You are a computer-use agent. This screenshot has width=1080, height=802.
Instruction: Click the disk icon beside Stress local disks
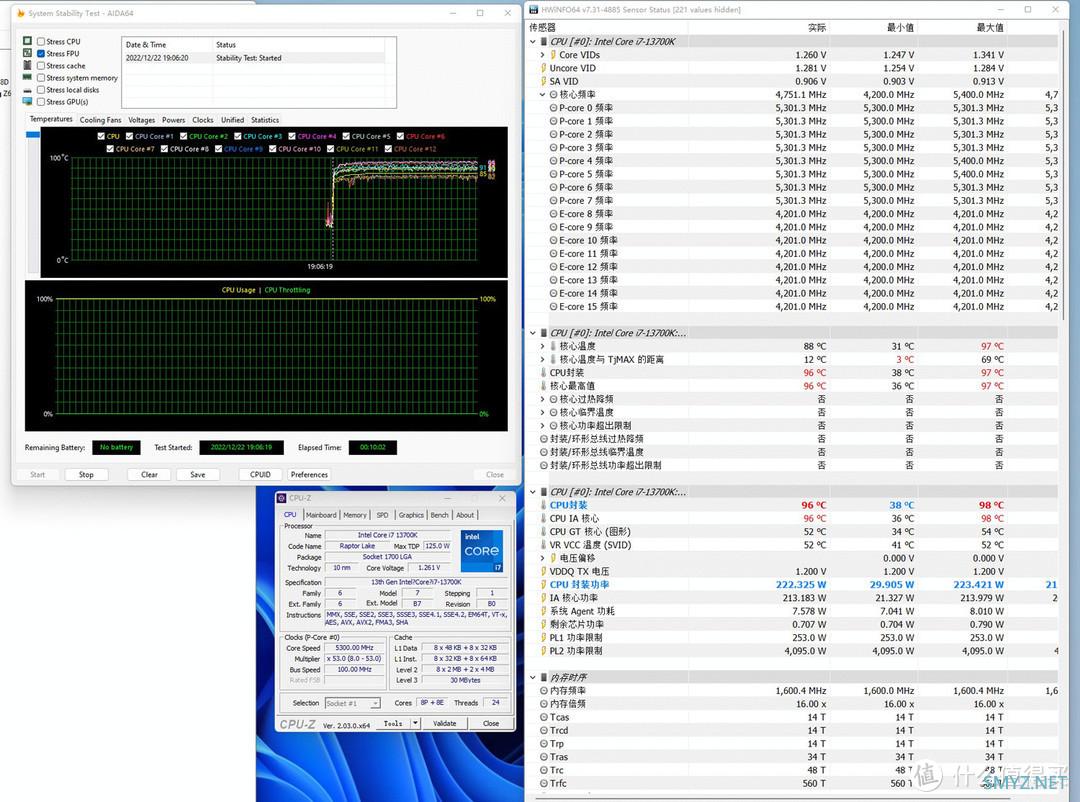tap(28, 90)
